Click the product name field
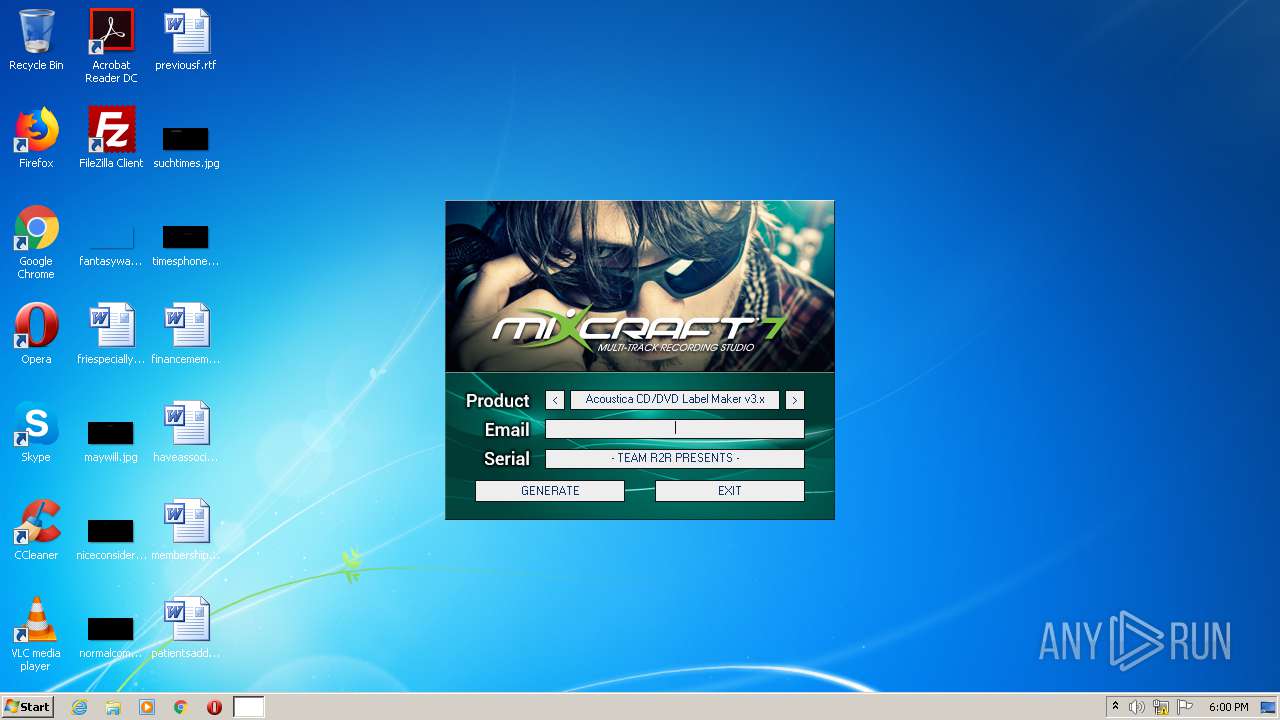 click(675, 400)
